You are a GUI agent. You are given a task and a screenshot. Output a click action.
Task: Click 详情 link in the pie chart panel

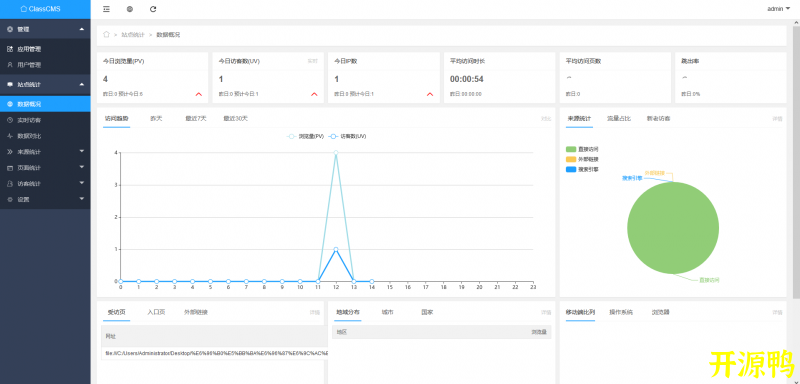[x=777, y=119]
